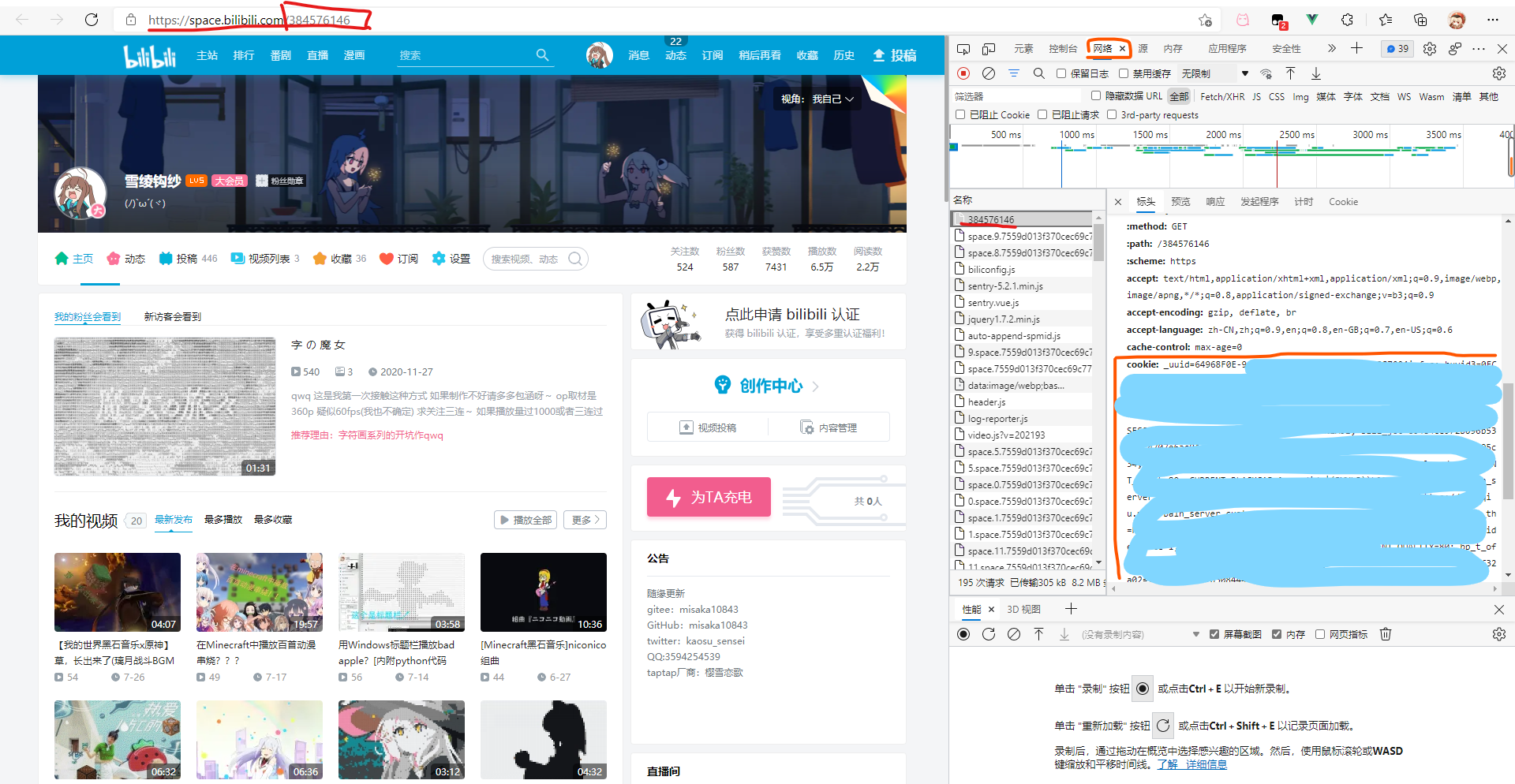Expand 创作中心 with its arrow
Screen dimensions: 1515x784
(x=815, y=386)
